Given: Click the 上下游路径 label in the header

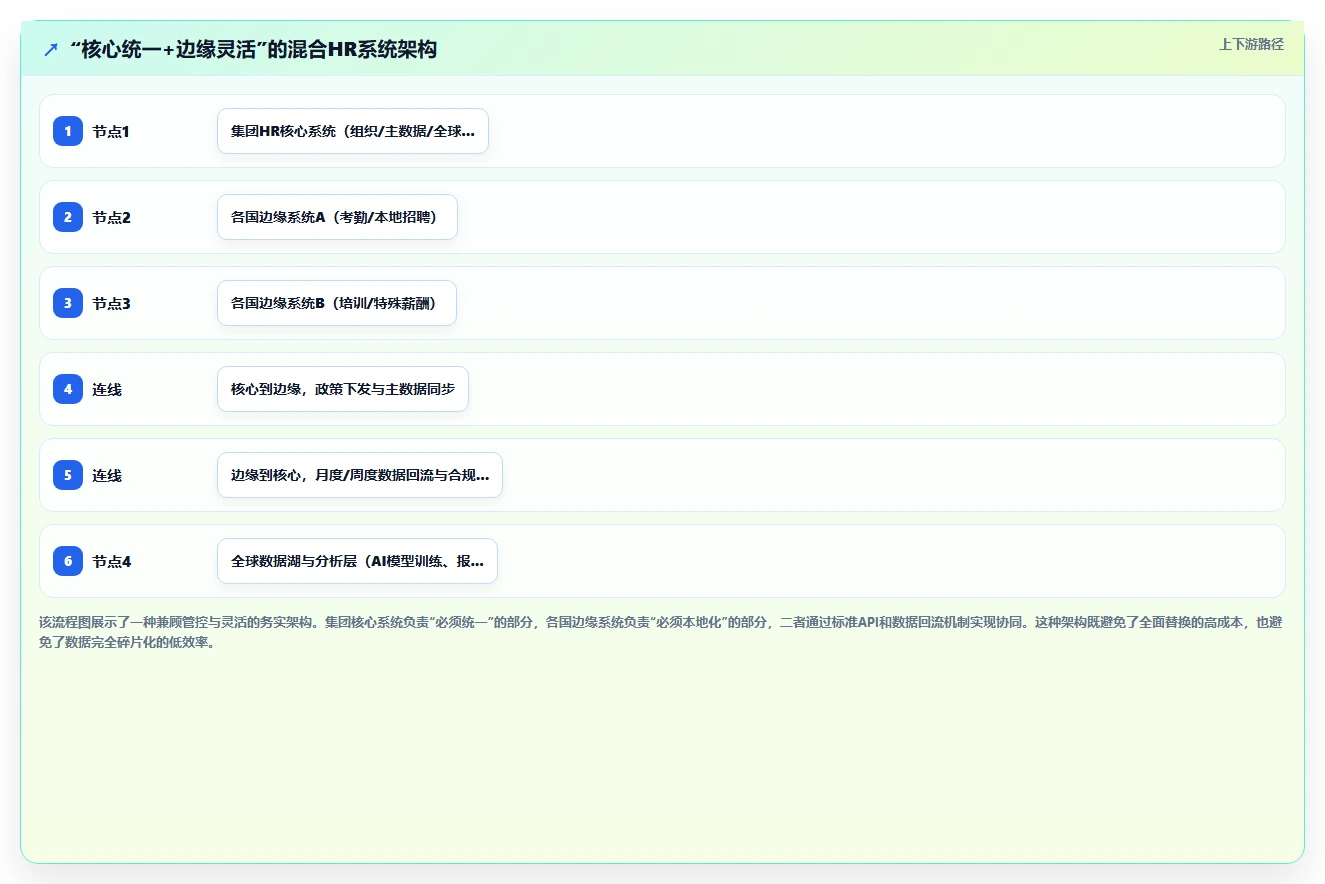Looking at the screenshot, I should pos(1251,44).
